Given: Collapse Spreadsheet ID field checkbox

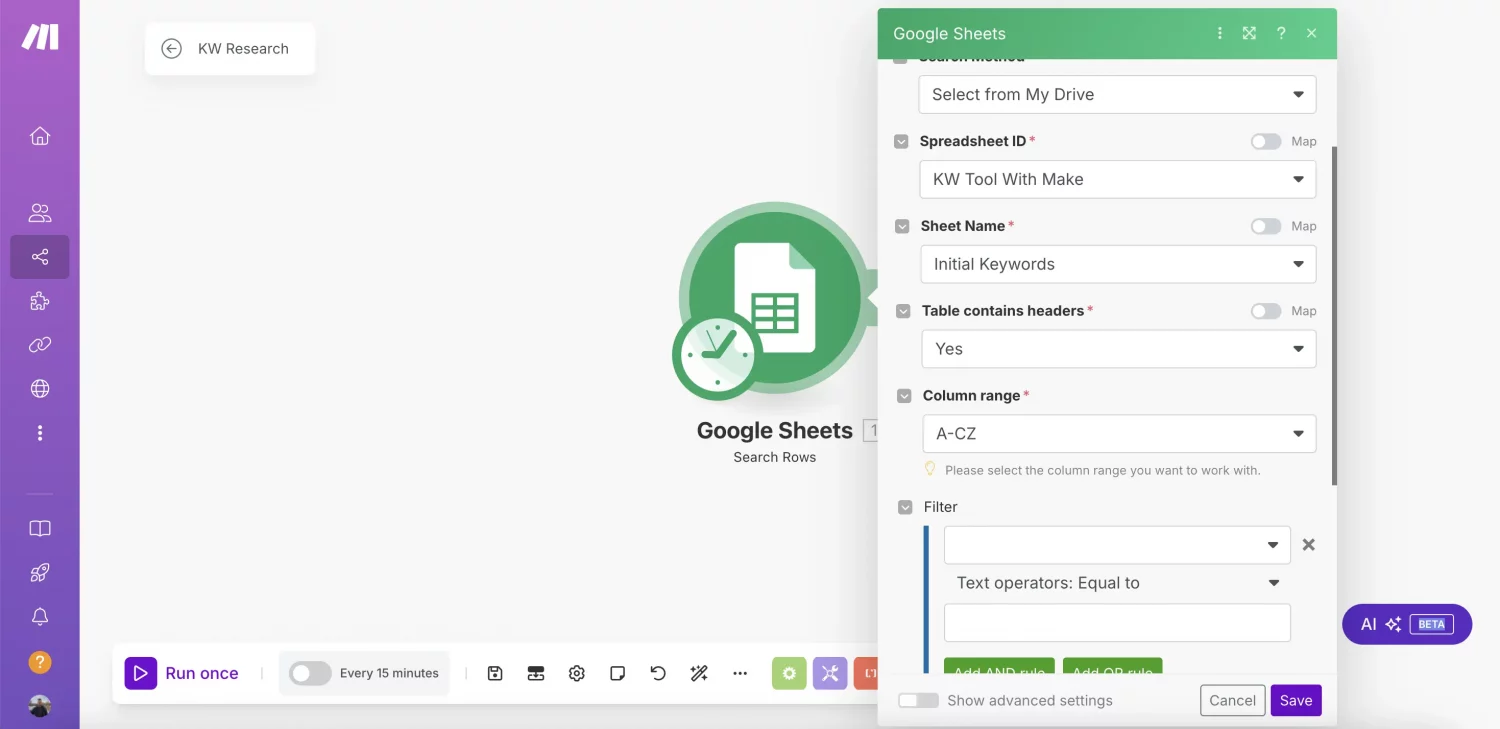Looking at the screenshot, I should click(x=902, y=142).
